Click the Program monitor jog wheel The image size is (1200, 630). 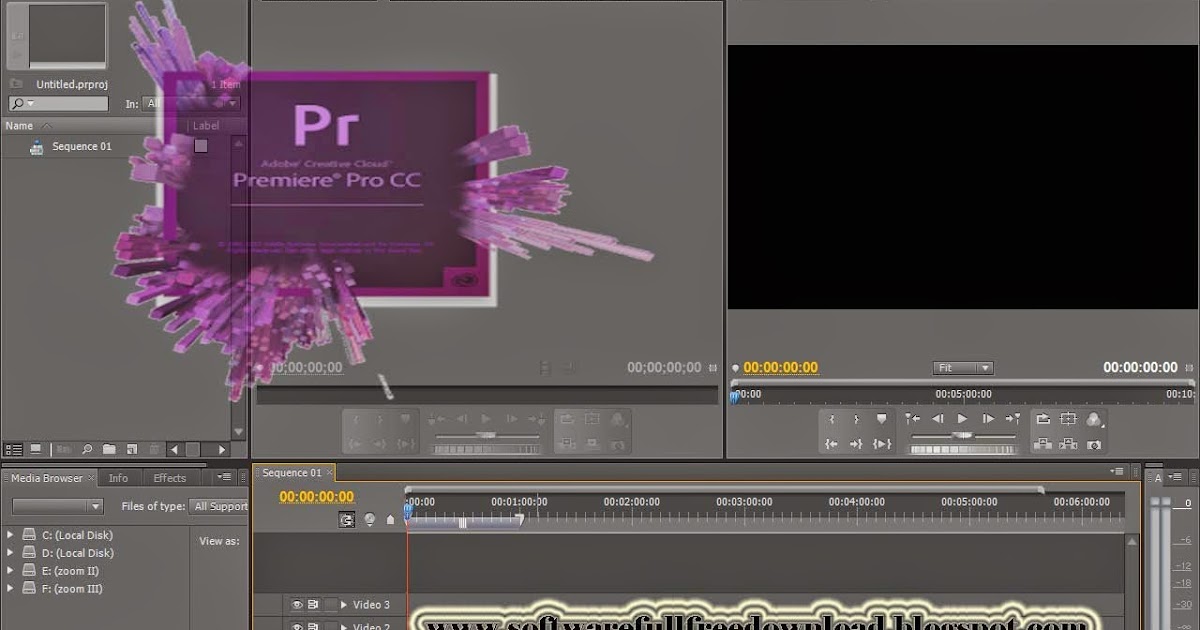[x=962, y=449]
